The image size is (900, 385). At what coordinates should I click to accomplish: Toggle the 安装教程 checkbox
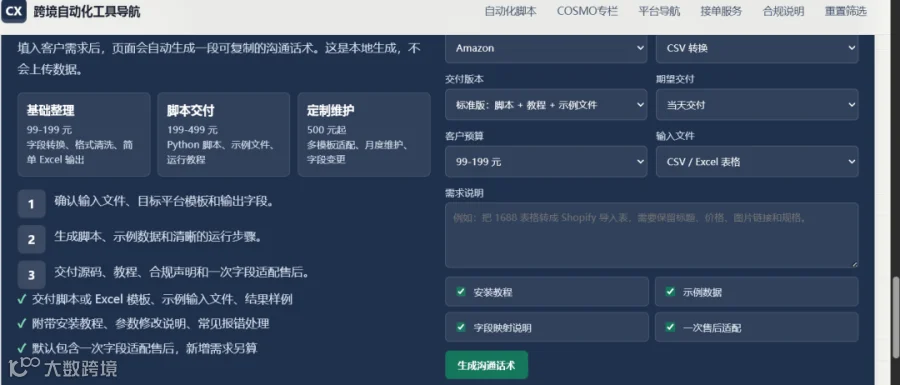461,291
